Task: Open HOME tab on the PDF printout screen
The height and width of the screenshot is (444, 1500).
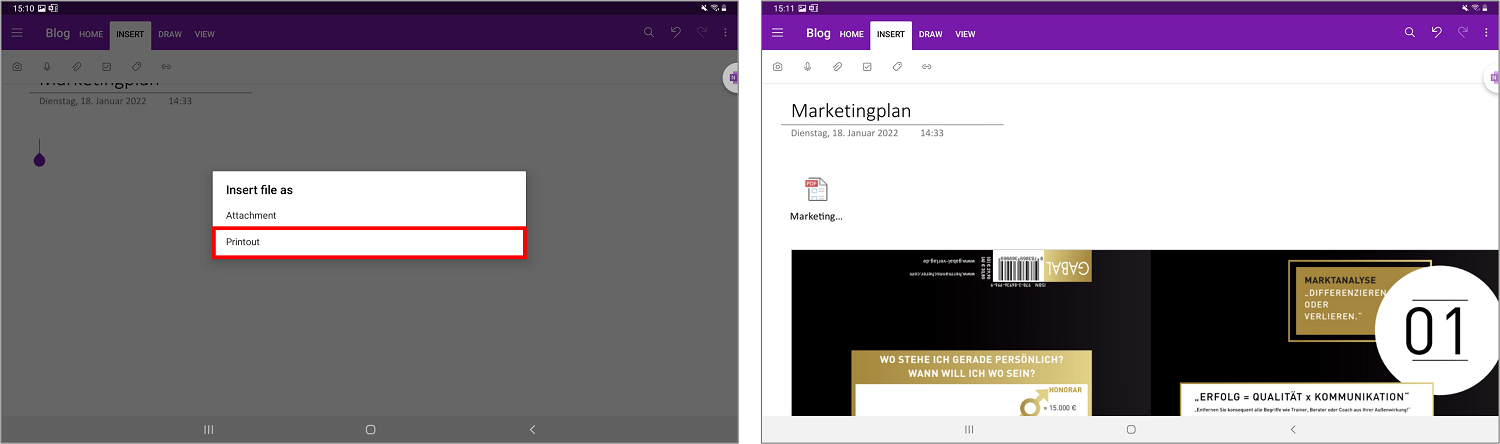Action: [852, 34]
